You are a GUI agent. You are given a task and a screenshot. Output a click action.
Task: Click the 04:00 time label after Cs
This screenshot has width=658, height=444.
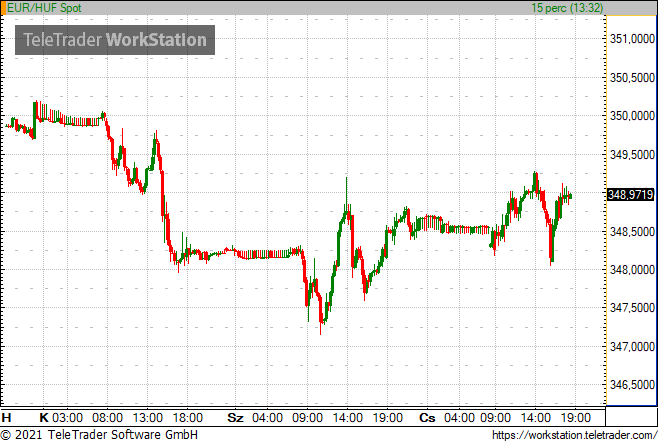point(459,418)
